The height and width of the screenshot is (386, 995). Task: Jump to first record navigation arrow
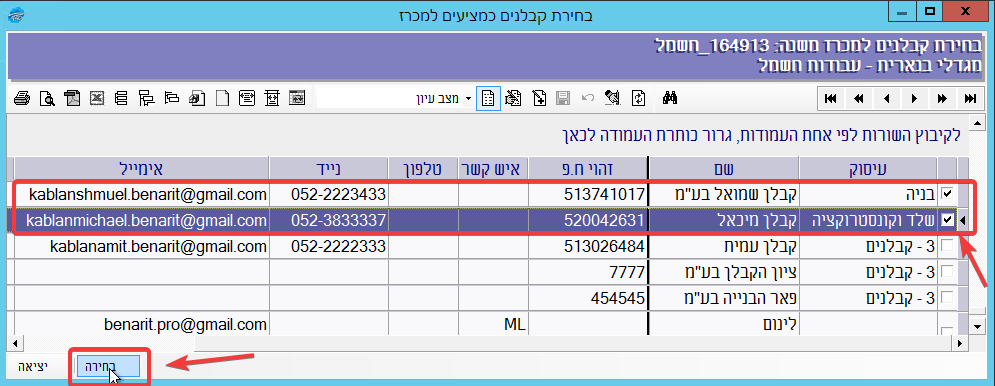pyautogui.click(x=830, y=98)
